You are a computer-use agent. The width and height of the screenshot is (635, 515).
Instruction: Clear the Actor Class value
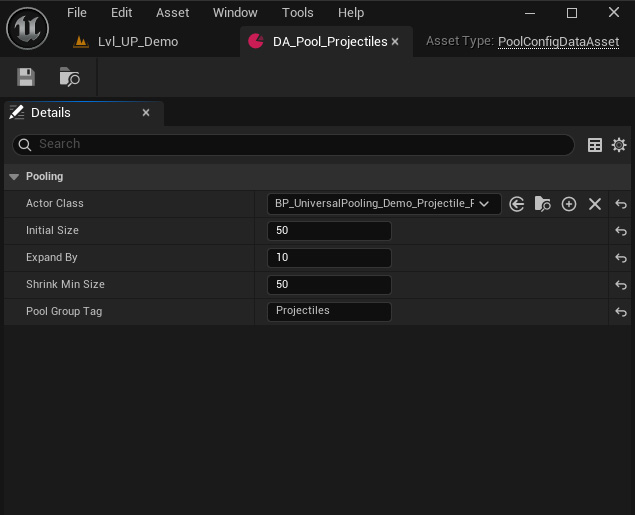pos(595,204)
